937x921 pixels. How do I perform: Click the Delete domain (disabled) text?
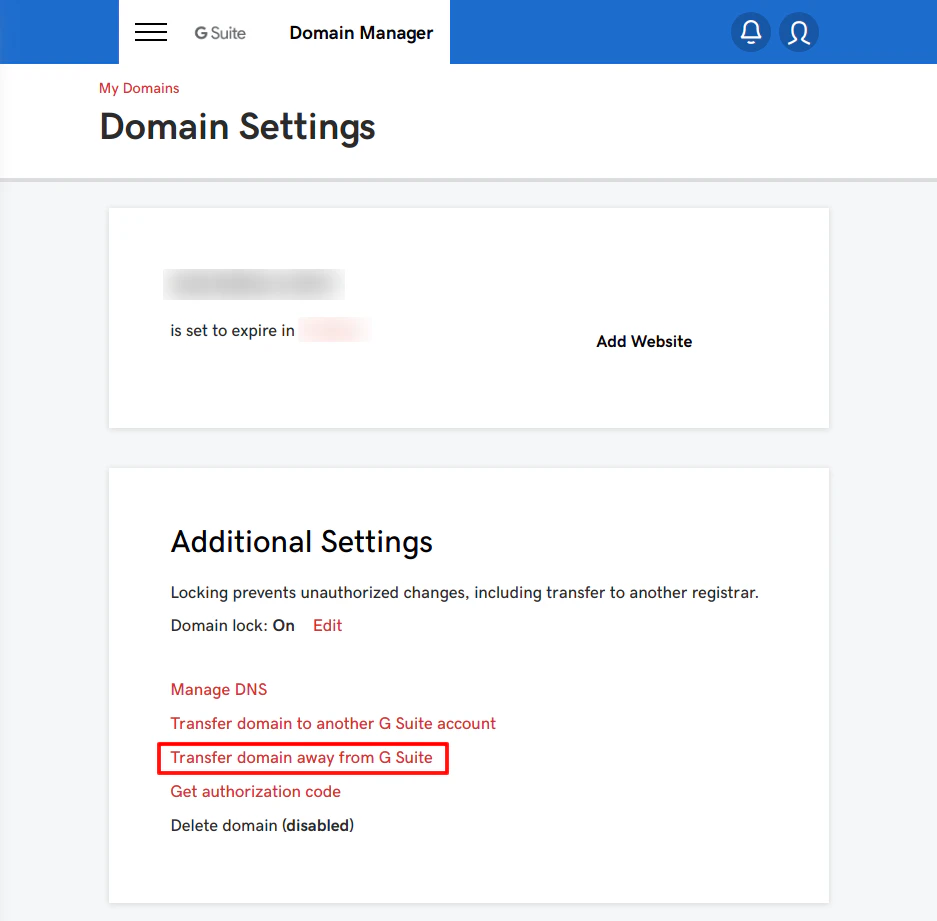262,826
